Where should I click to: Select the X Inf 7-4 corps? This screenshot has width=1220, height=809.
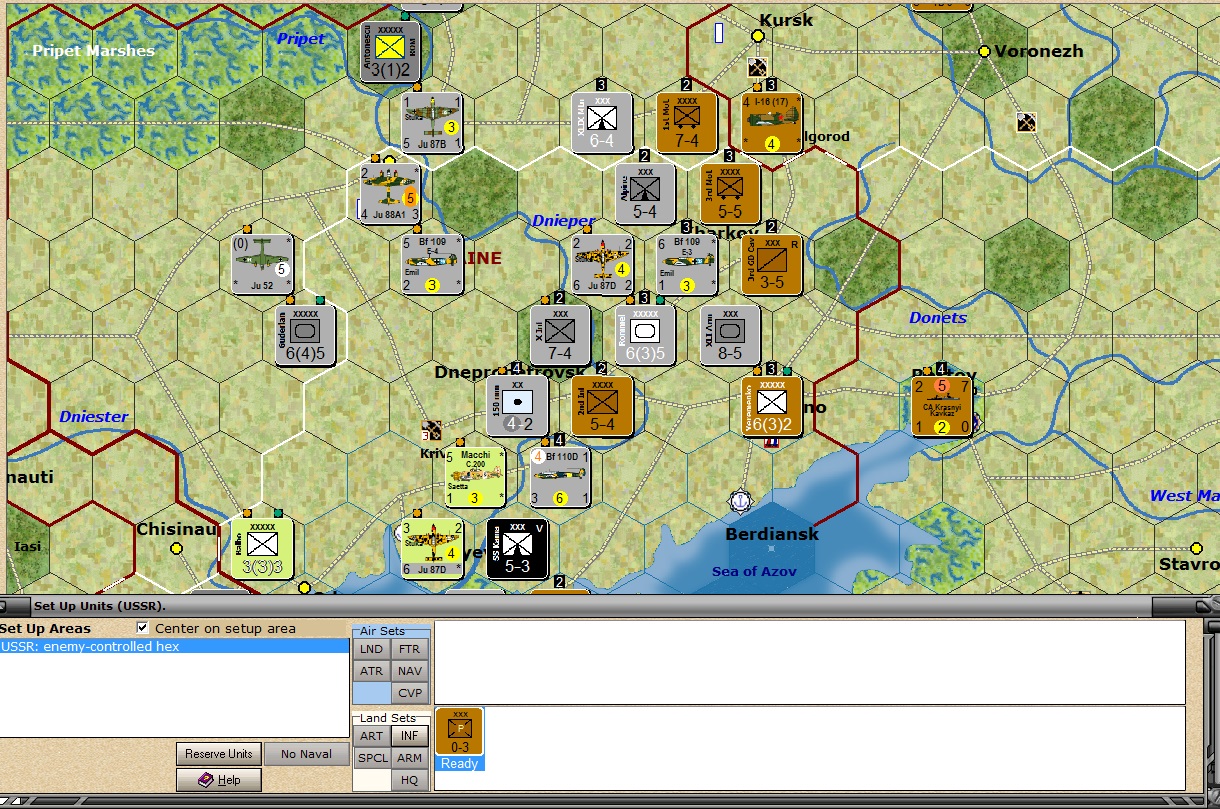[560, 335]
